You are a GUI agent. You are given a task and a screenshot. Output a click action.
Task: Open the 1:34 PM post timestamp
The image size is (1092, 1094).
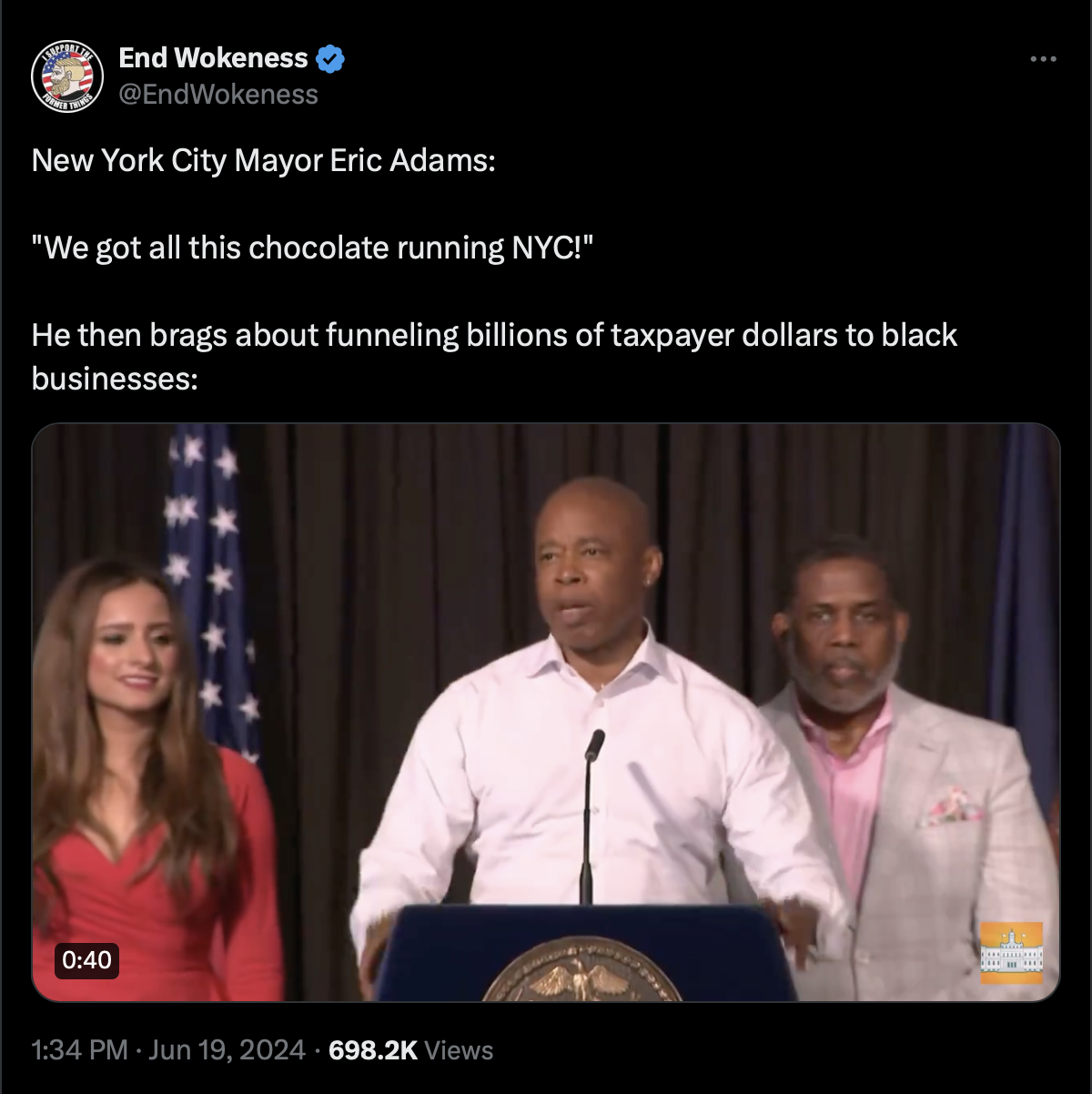79,1050
